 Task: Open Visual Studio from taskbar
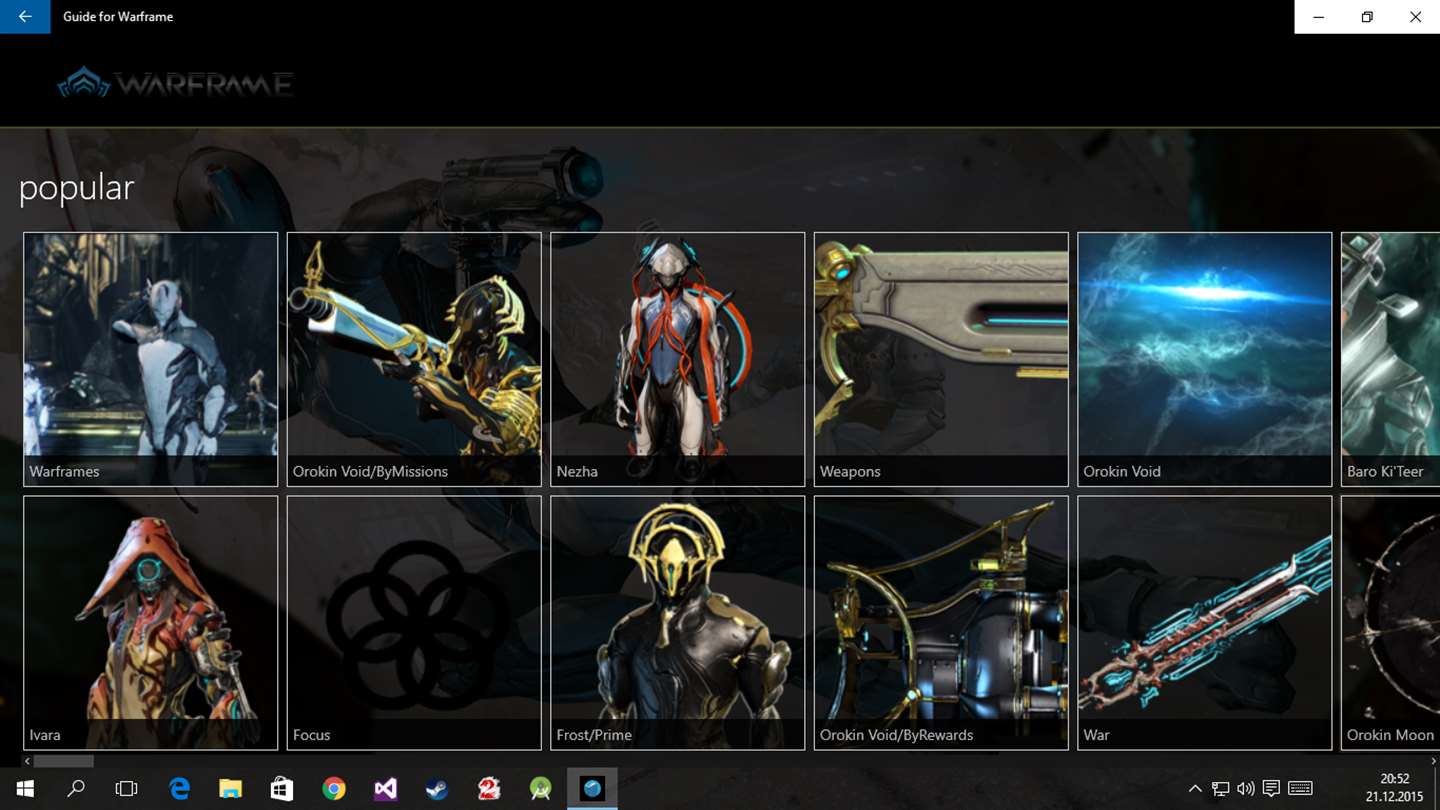click(x=385, y=789)
